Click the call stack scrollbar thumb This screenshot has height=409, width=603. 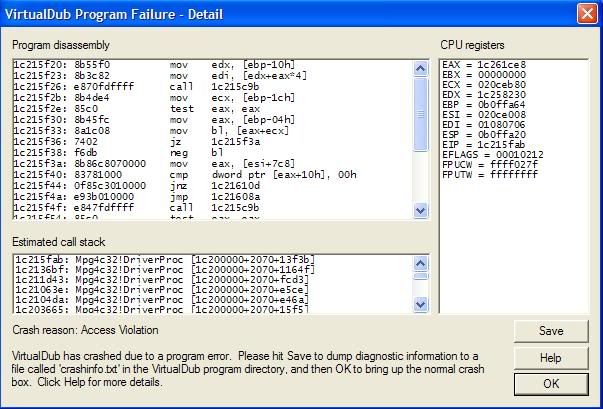[421, 276]
